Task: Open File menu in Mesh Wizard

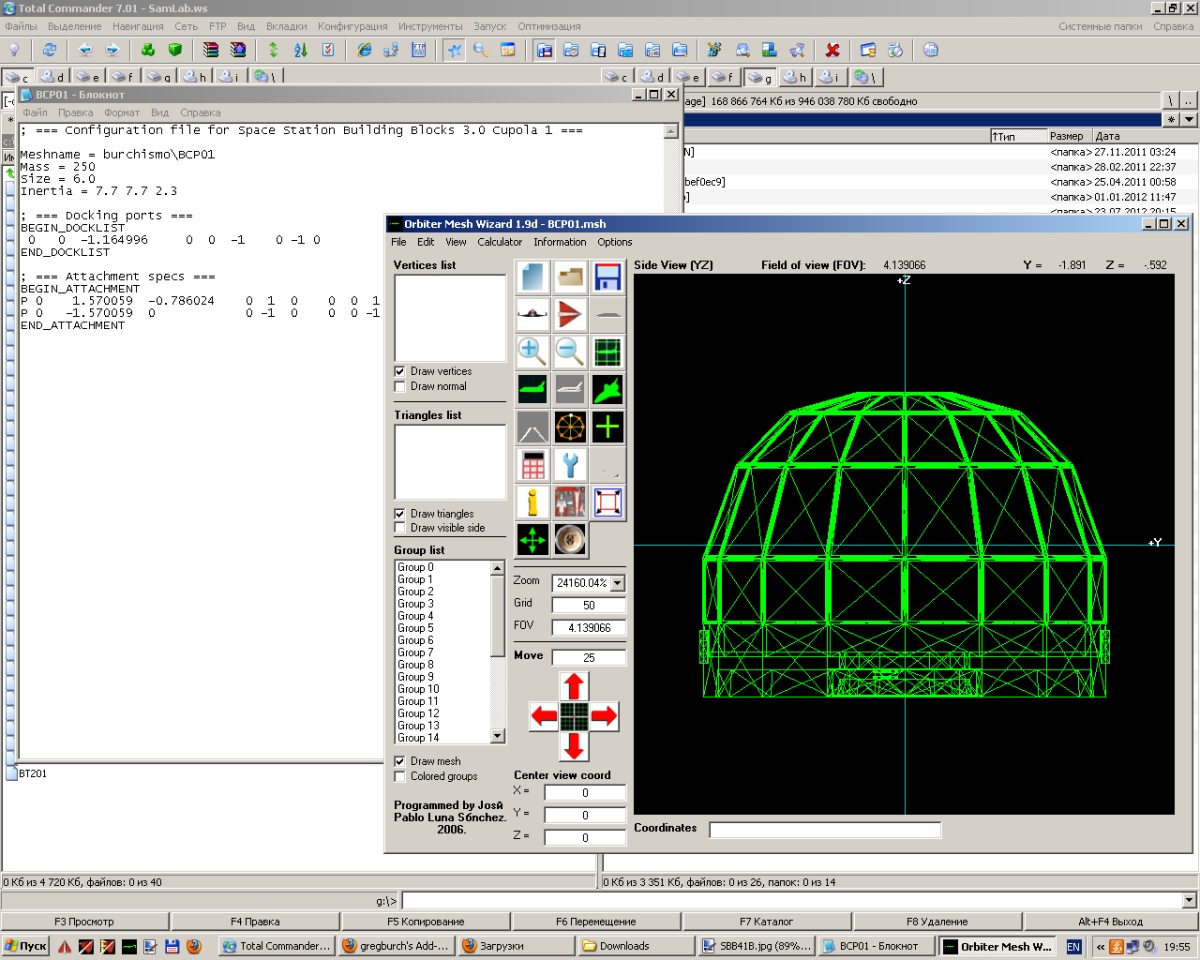Action: [x=398, y=242]
